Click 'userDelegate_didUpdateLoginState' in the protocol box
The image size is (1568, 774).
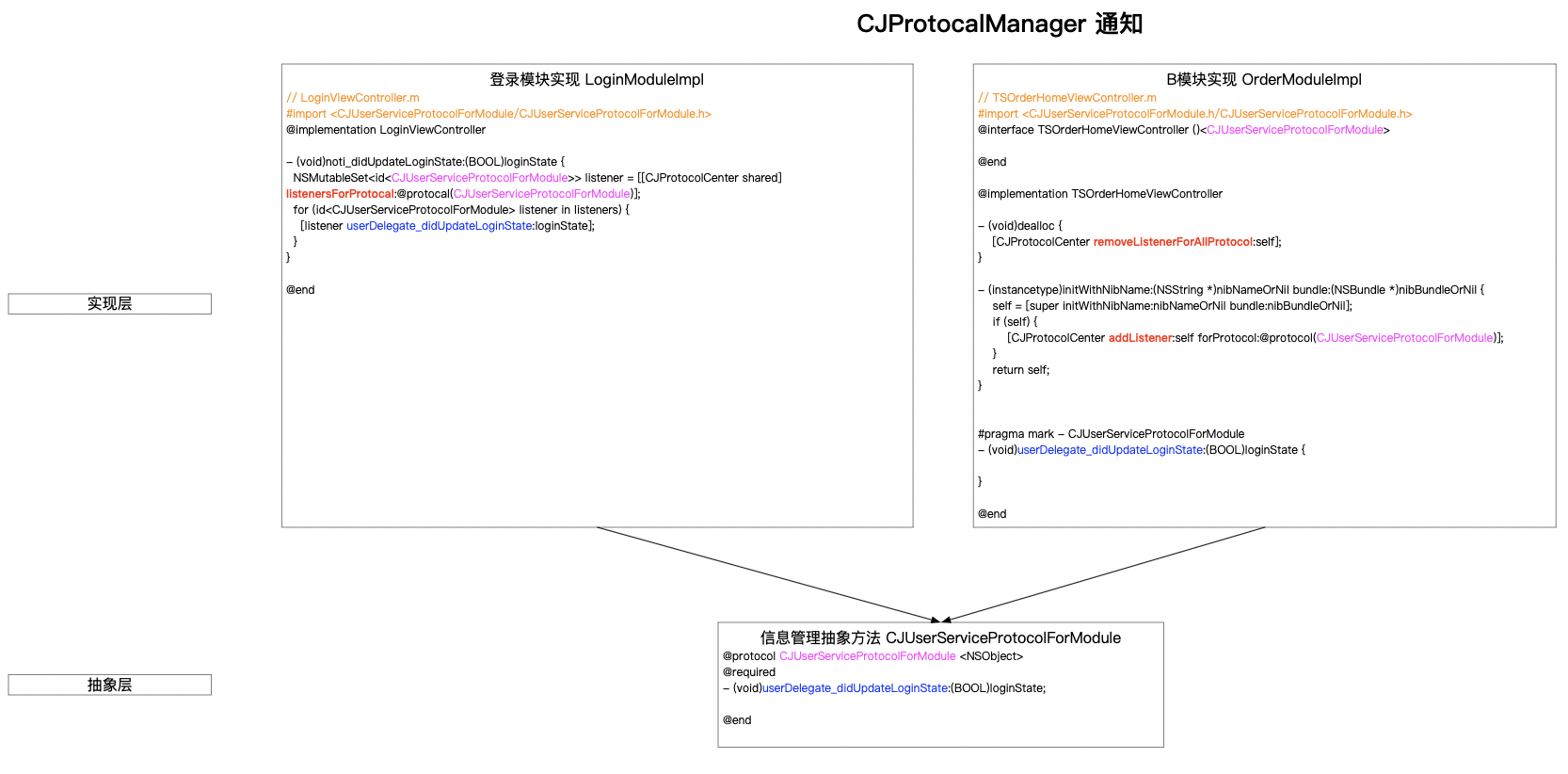coord(856,688)
